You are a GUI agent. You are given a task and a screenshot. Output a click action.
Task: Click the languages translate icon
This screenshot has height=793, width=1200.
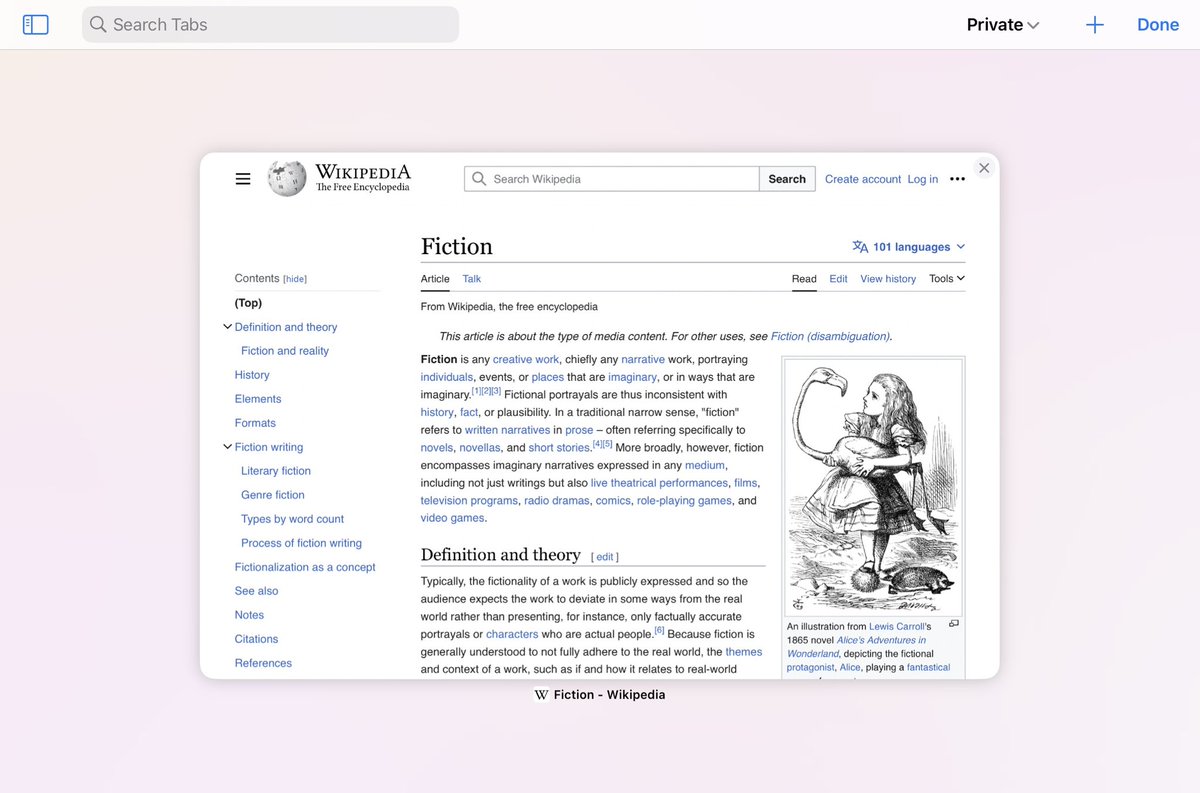click(x=860, y=247)
